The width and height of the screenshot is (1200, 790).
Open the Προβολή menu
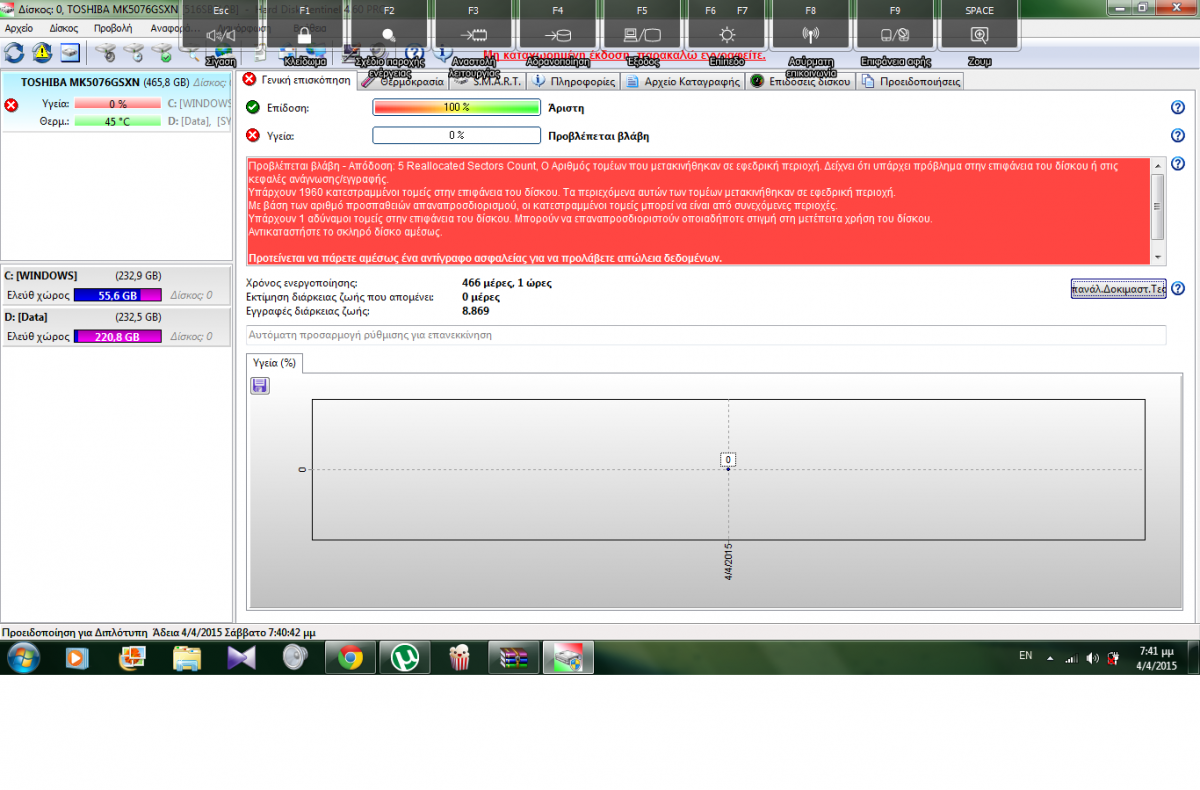coord(113,28)
